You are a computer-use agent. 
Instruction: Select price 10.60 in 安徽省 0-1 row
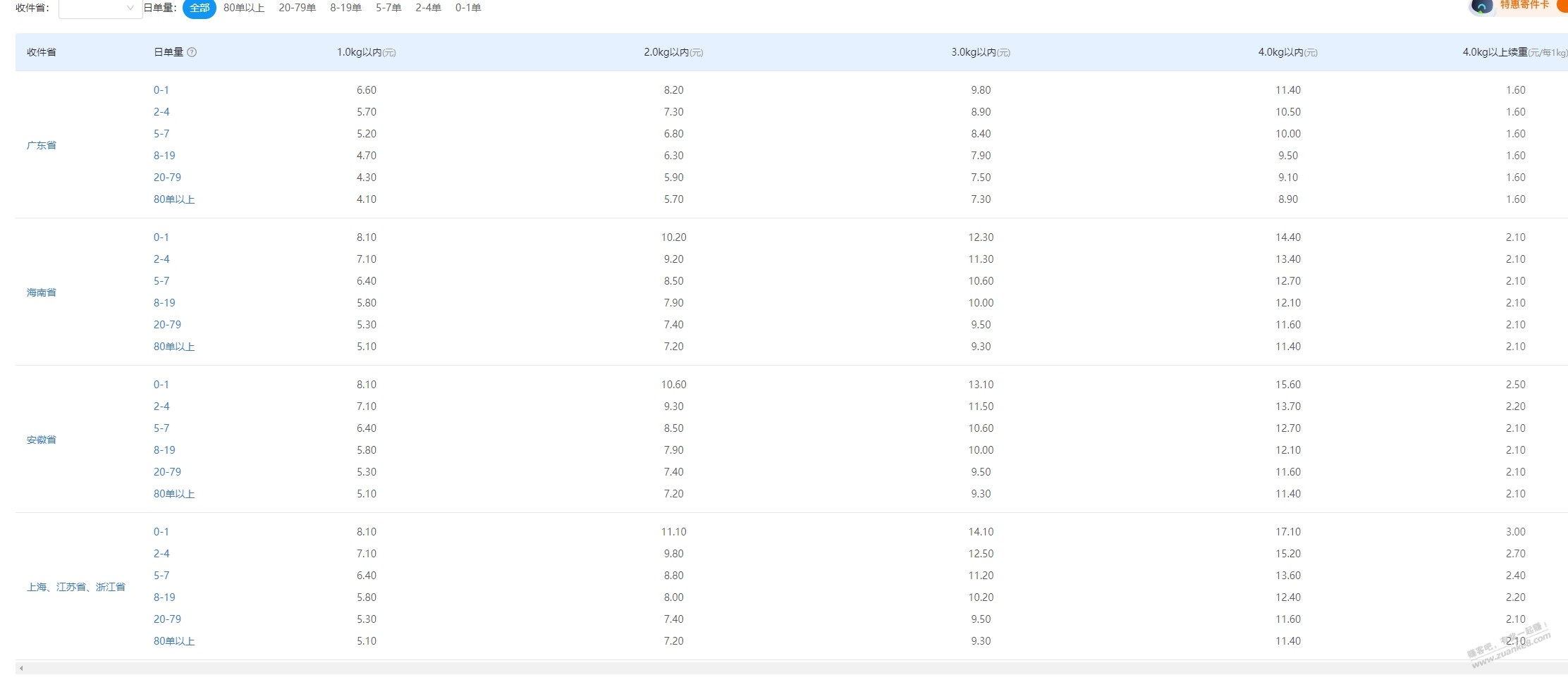[x=674, y=385]
